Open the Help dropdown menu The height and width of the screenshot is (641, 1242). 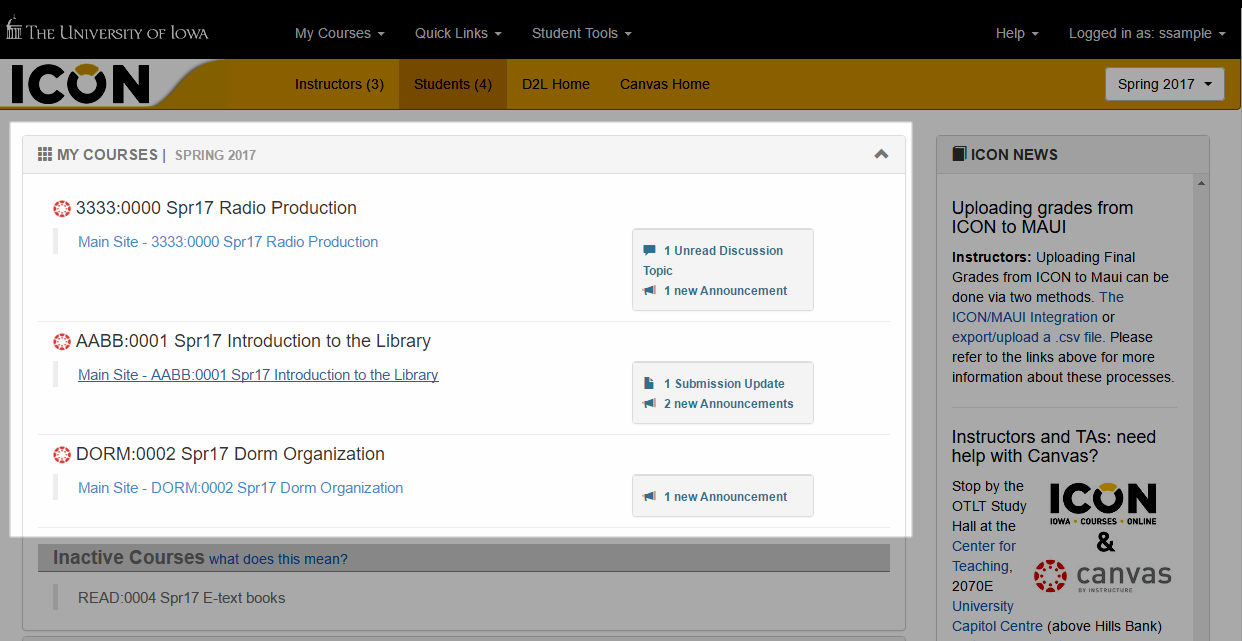click(1017, 33)
